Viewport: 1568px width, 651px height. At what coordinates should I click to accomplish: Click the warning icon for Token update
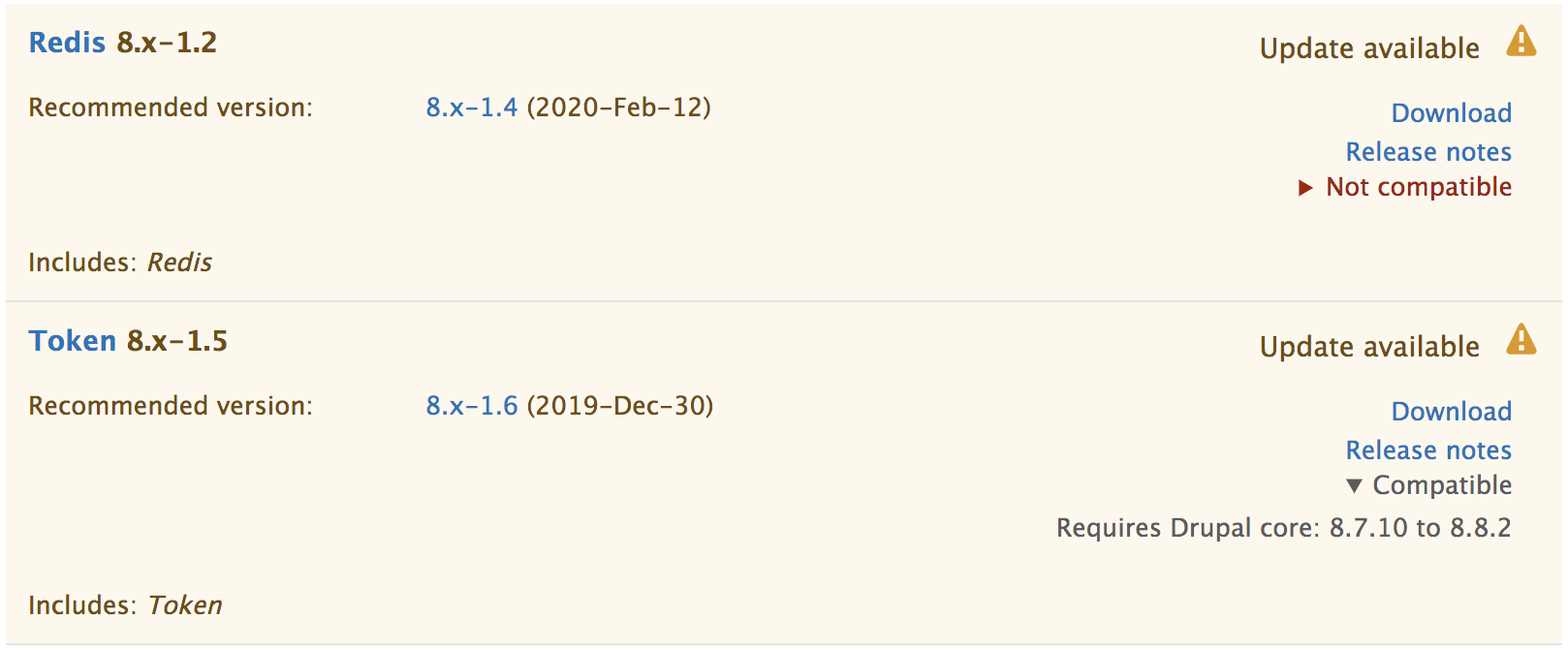click(1521, 340)
